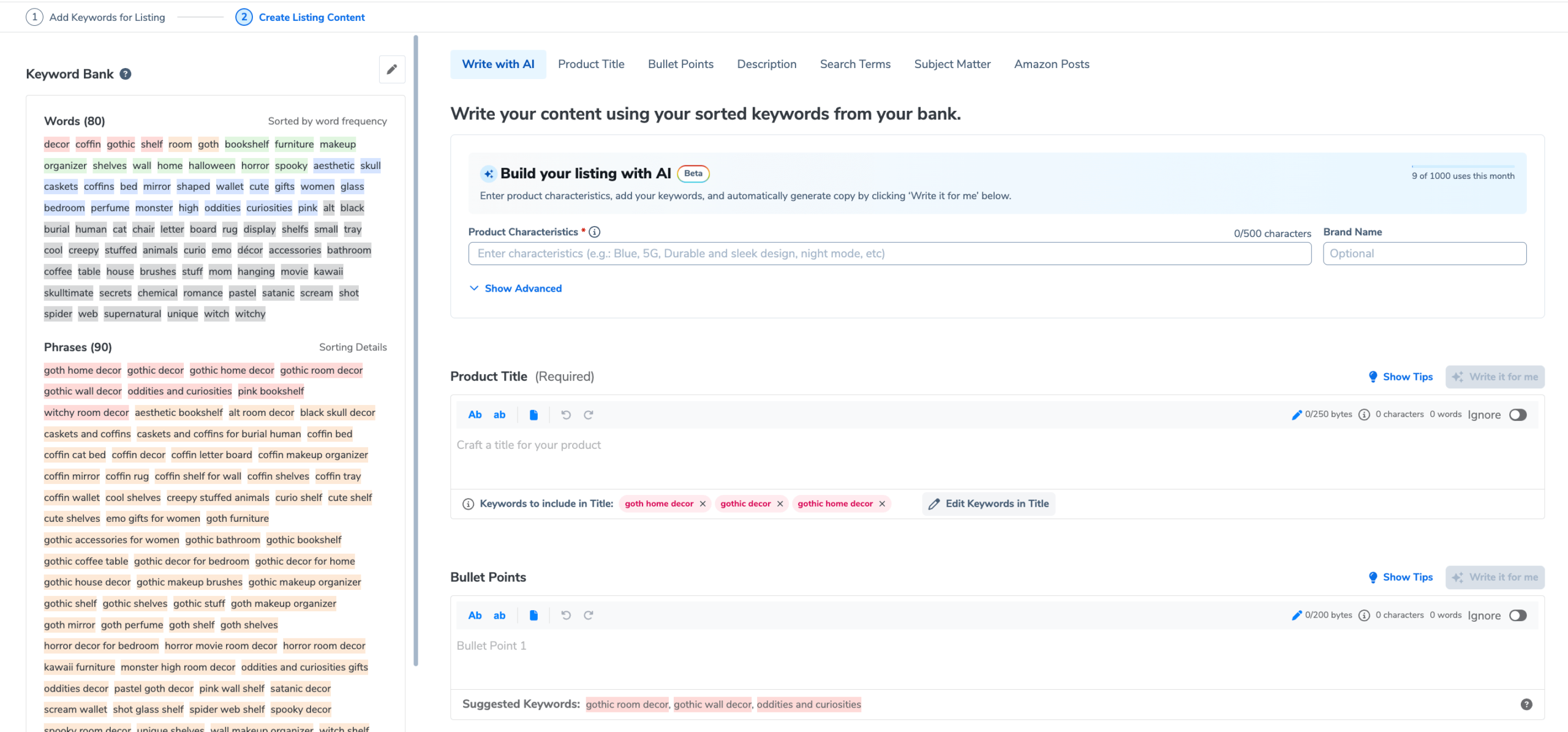Select the capitalize 'Ab' icon in Product Title toolbar

475,414
